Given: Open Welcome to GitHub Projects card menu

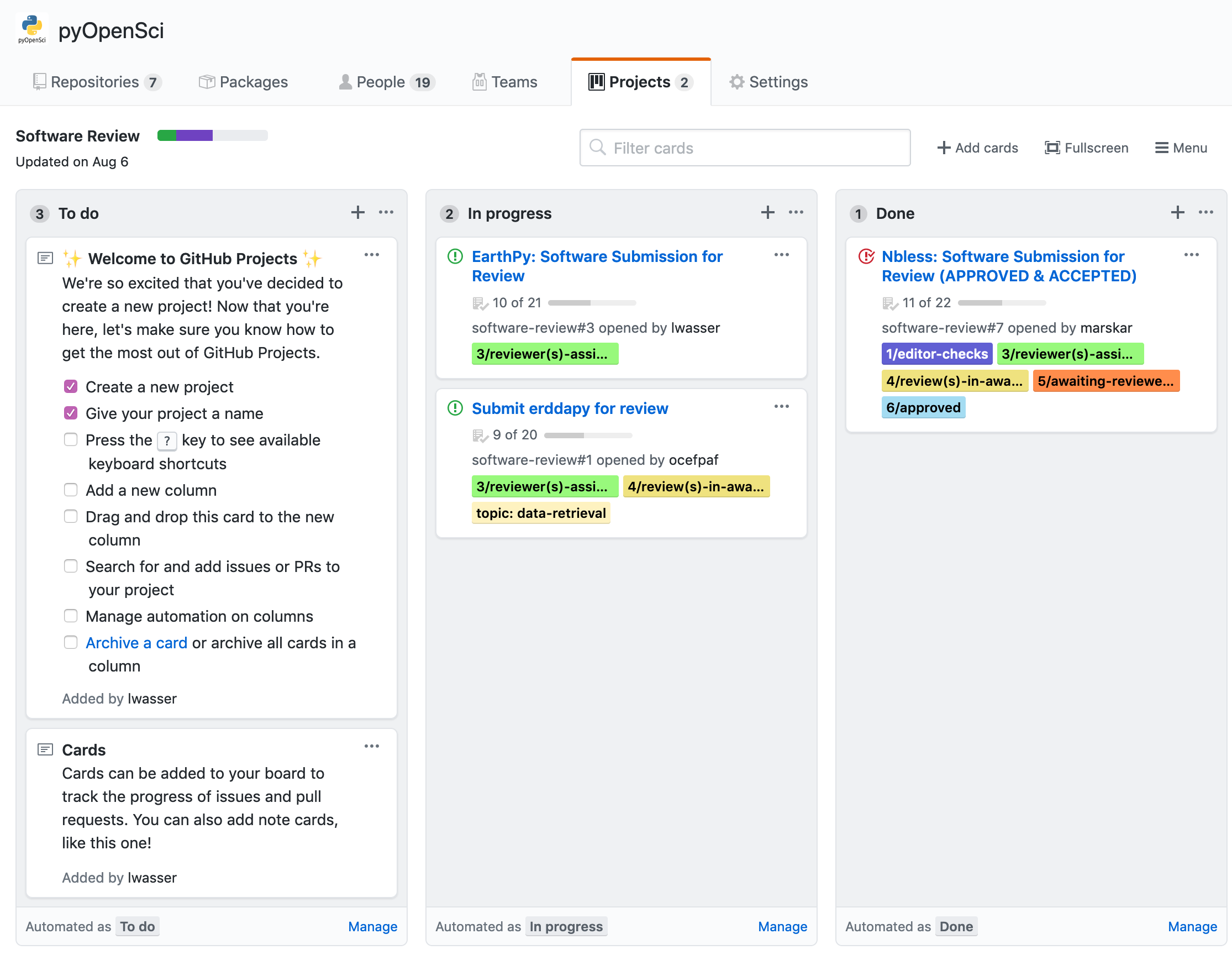Looking at the screenshot, I should [x=372, y=255].
